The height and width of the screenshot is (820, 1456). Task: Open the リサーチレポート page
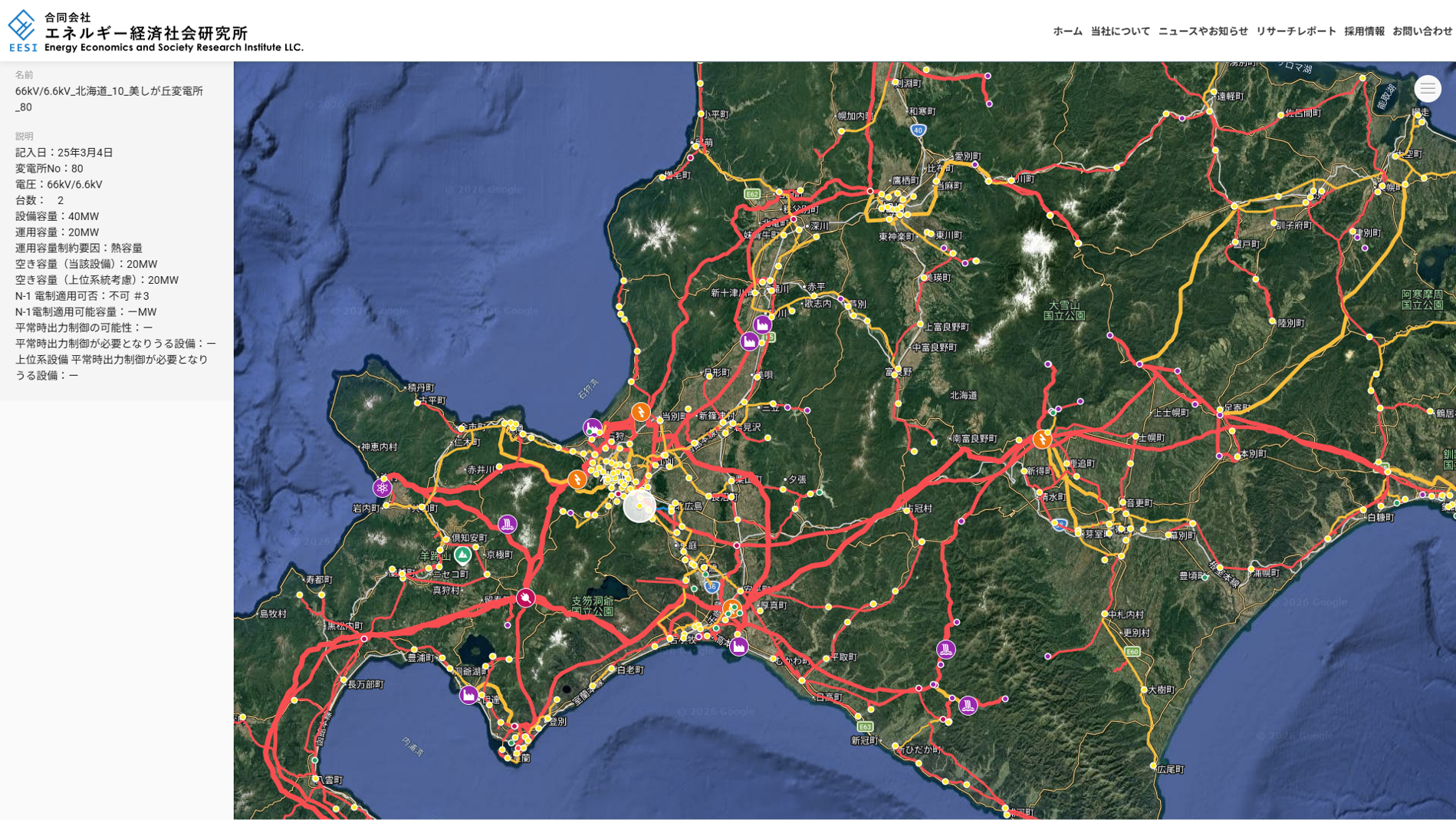[x=1296, y=31]
